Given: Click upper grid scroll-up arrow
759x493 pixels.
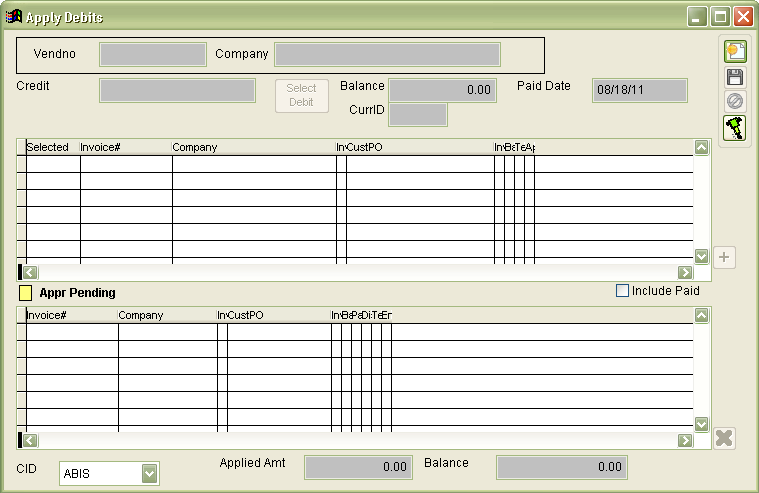Looking at the screenshot, I should 701,148.
